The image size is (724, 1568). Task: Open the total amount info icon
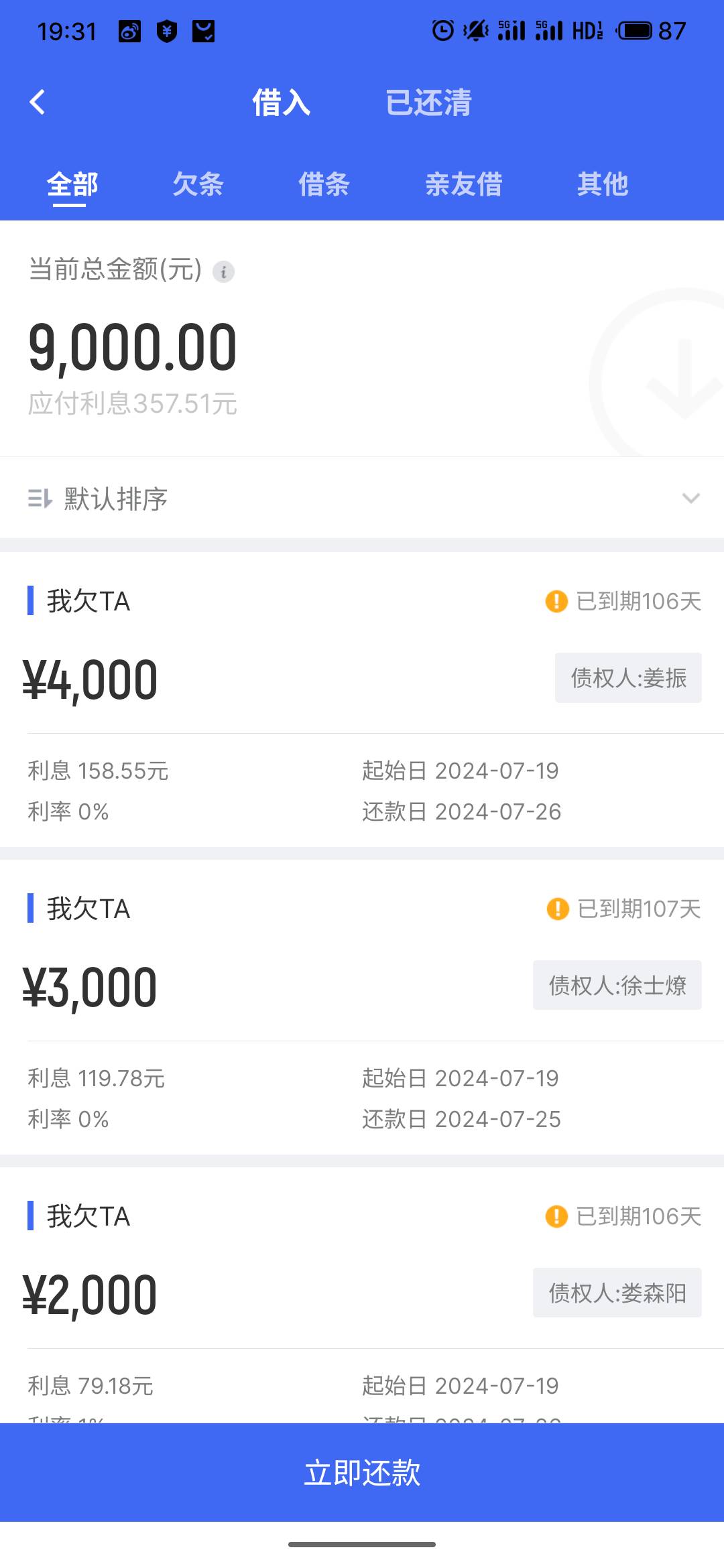coord(223,271)
